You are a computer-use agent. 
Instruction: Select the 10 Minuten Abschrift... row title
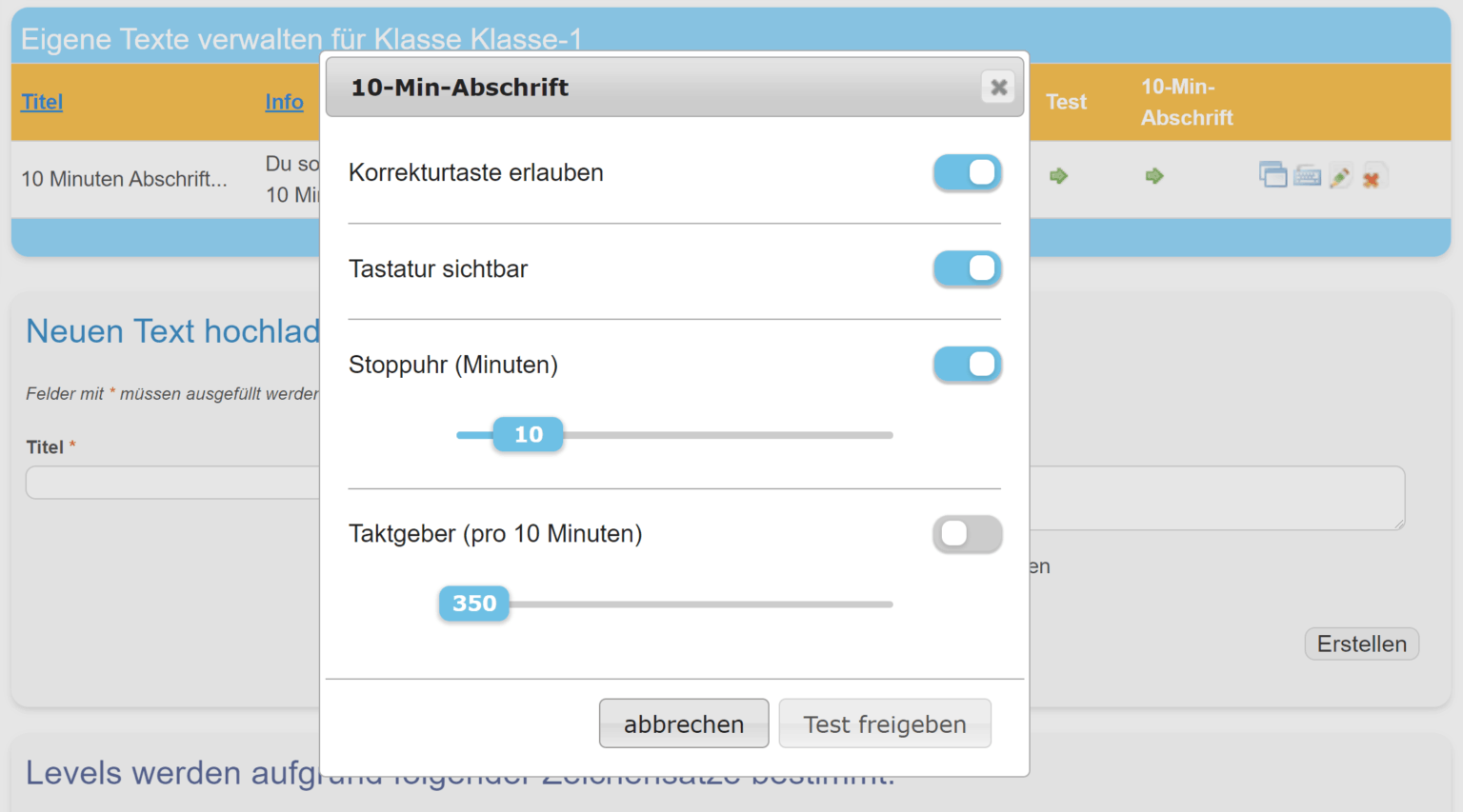tap(124, 179)
